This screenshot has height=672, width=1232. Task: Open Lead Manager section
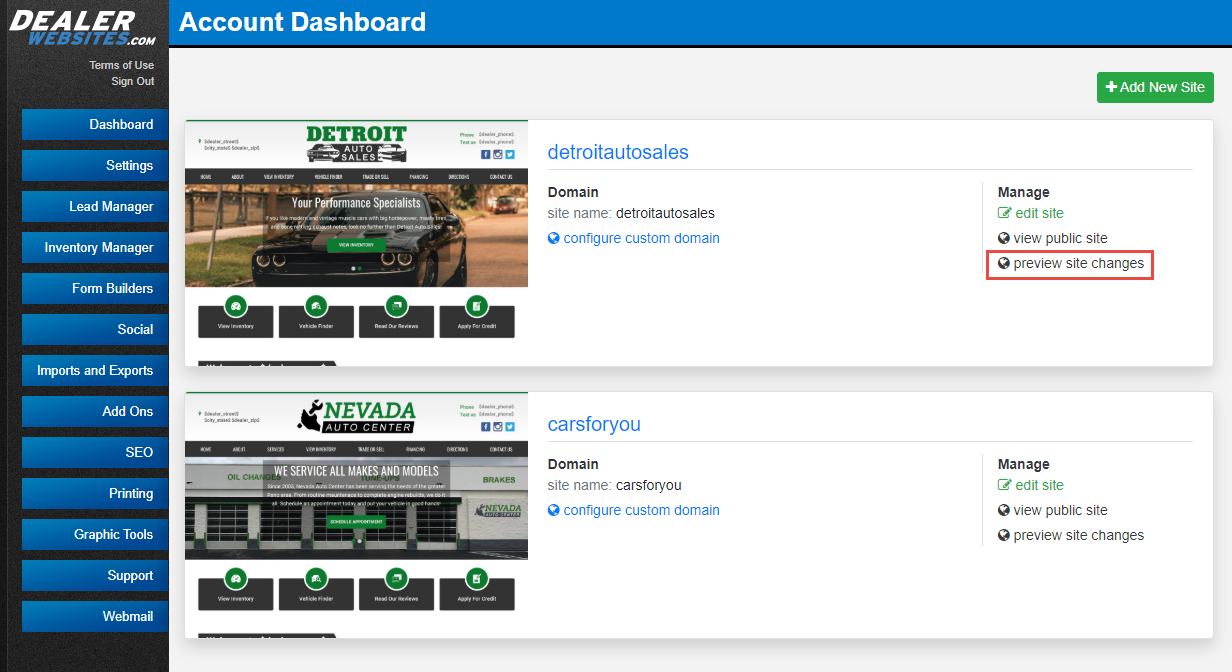95,207
